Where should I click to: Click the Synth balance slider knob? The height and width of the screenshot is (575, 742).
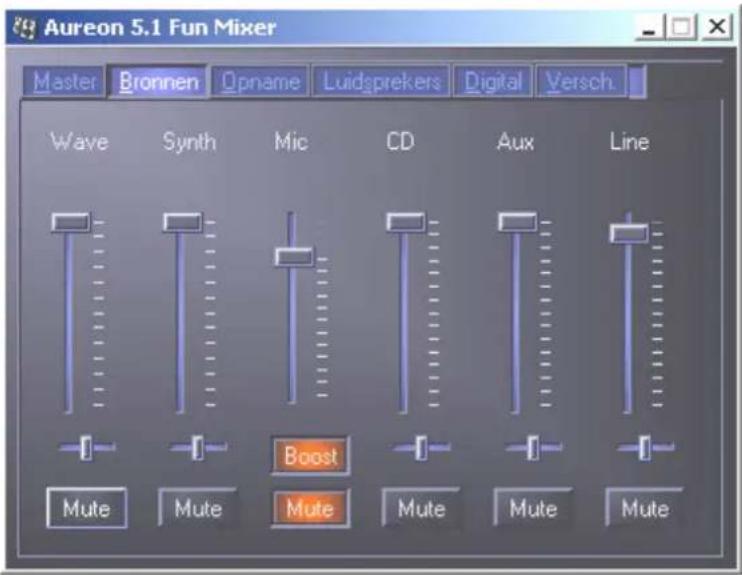(x=198, y=447)
